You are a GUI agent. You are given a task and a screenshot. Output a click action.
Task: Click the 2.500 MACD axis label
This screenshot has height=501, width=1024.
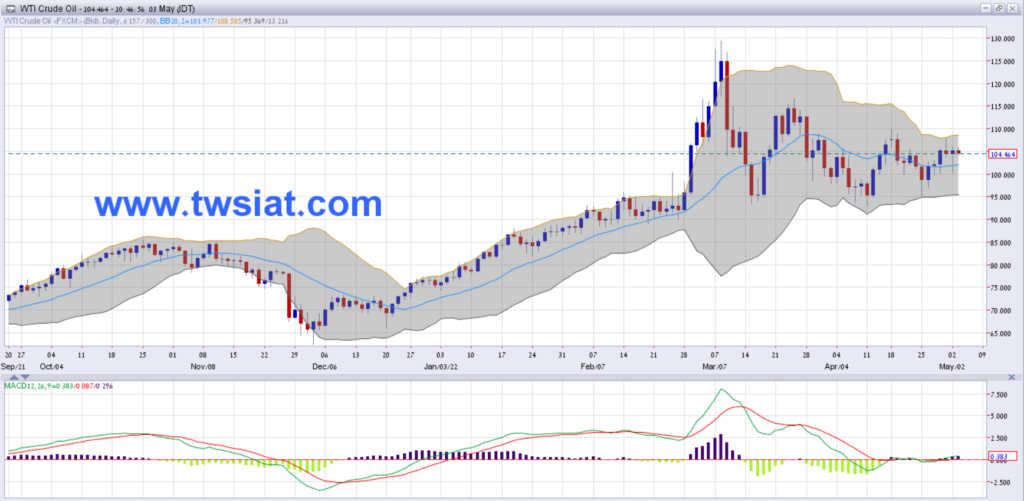1001,438
